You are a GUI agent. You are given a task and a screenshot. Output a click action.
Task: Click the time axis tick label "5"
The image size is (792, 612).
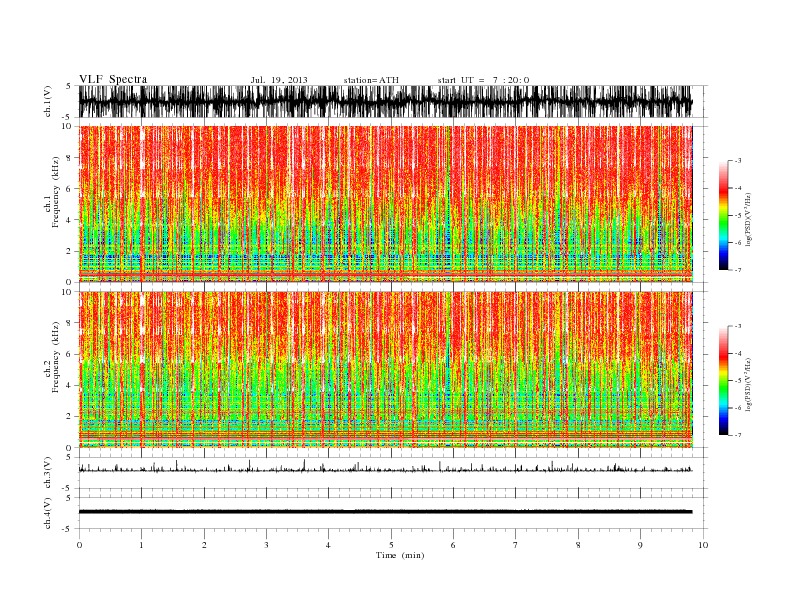point(391,545)
